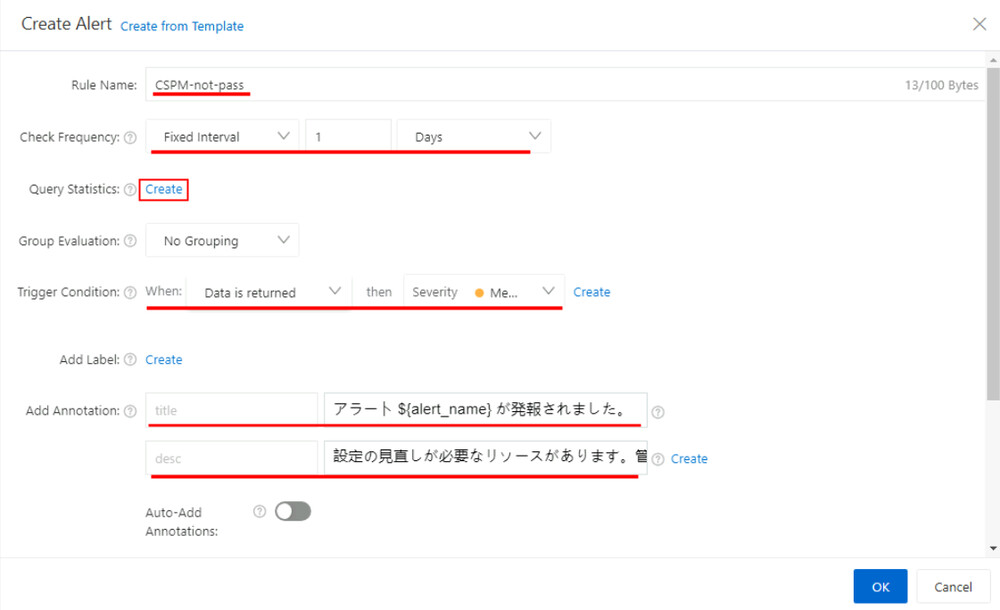Create a new query statistic
The image size is (1000, 610).
pyautogui.click(x=163, y=189)
